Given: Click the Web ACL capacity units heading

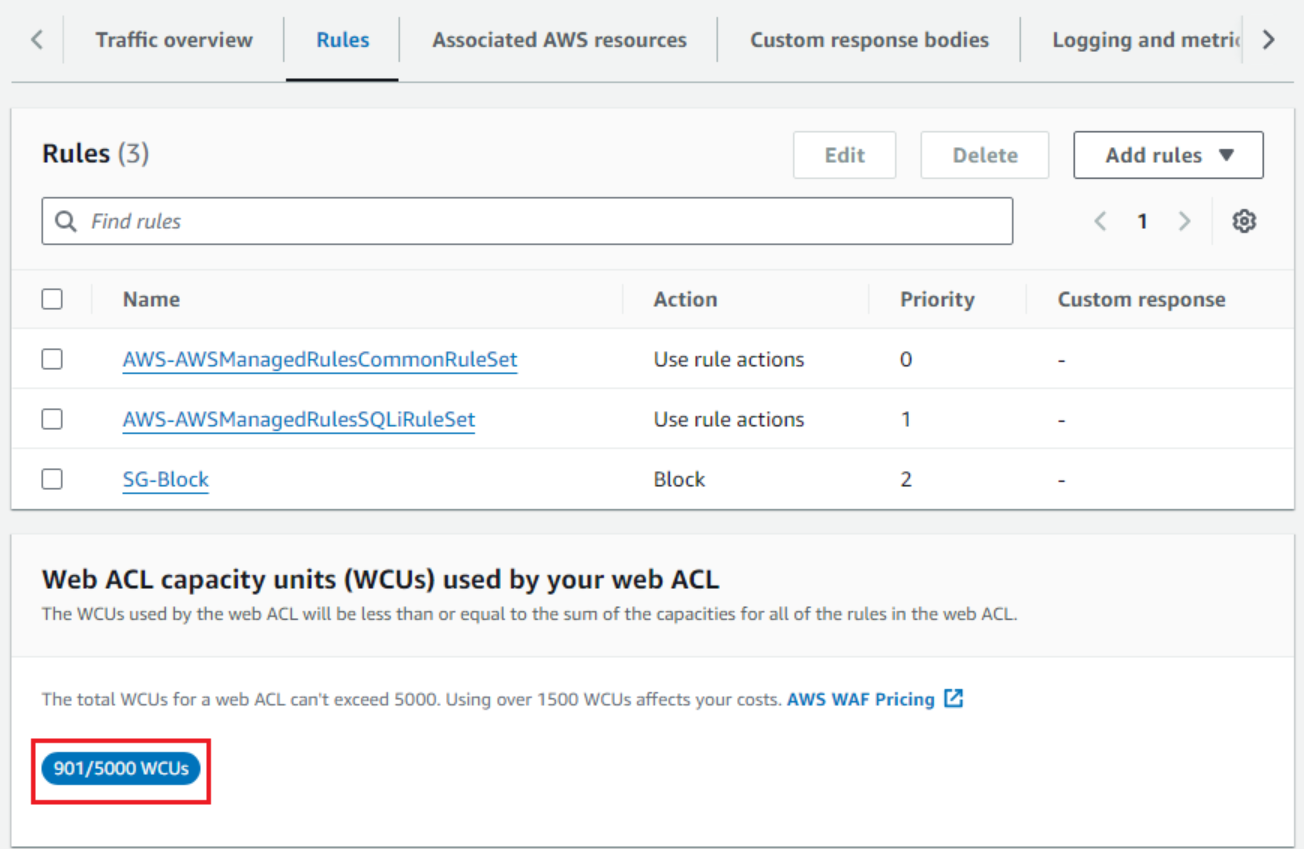Looking at the screenshot, I should (x=380, y=579).
